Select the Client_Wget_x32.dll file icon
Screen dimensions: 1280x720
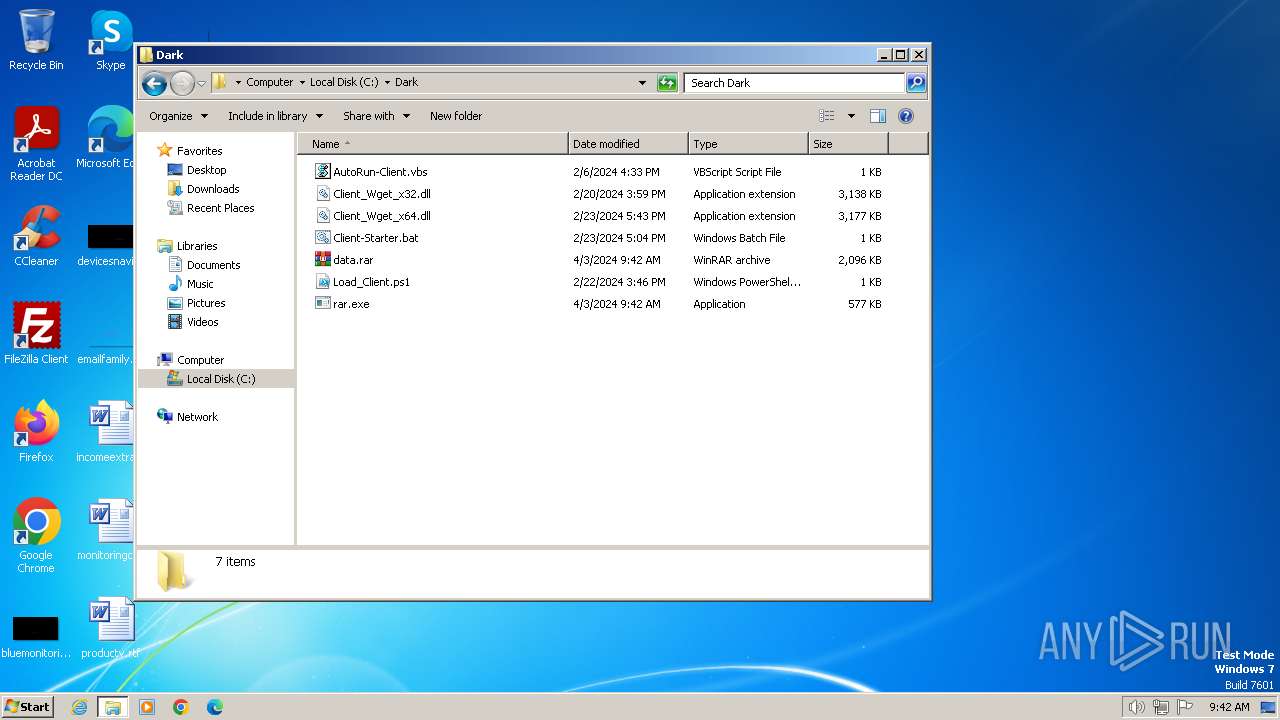[x=323, y=194]
